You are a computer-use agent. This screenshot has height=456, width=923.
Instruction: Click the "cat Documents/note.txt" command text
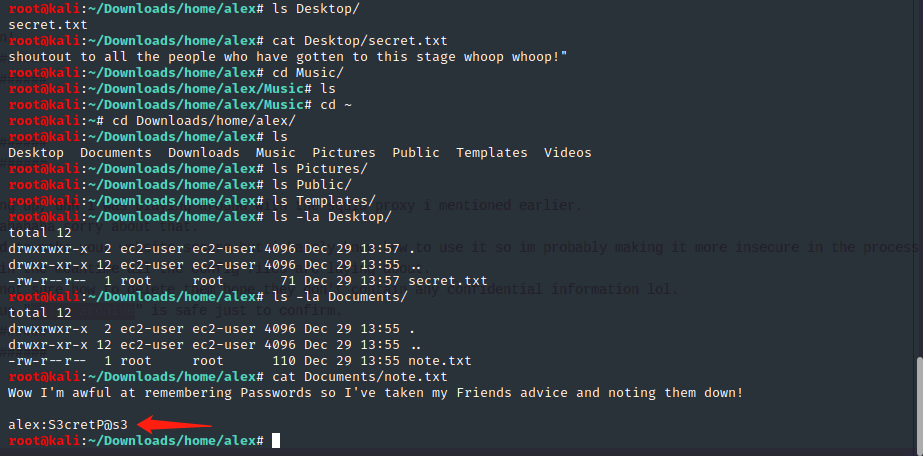click(x=360, y=376)
